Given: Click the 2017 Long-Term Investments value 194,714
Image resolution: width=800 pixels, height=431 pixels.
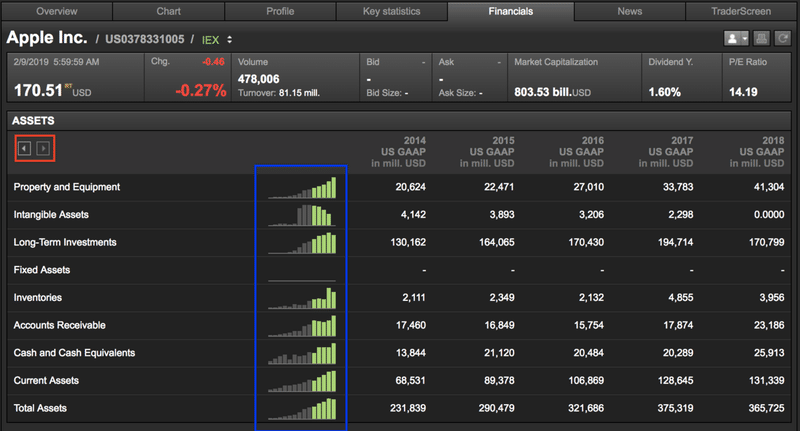Looking at the screenshot, I should [x=676, y=242].
